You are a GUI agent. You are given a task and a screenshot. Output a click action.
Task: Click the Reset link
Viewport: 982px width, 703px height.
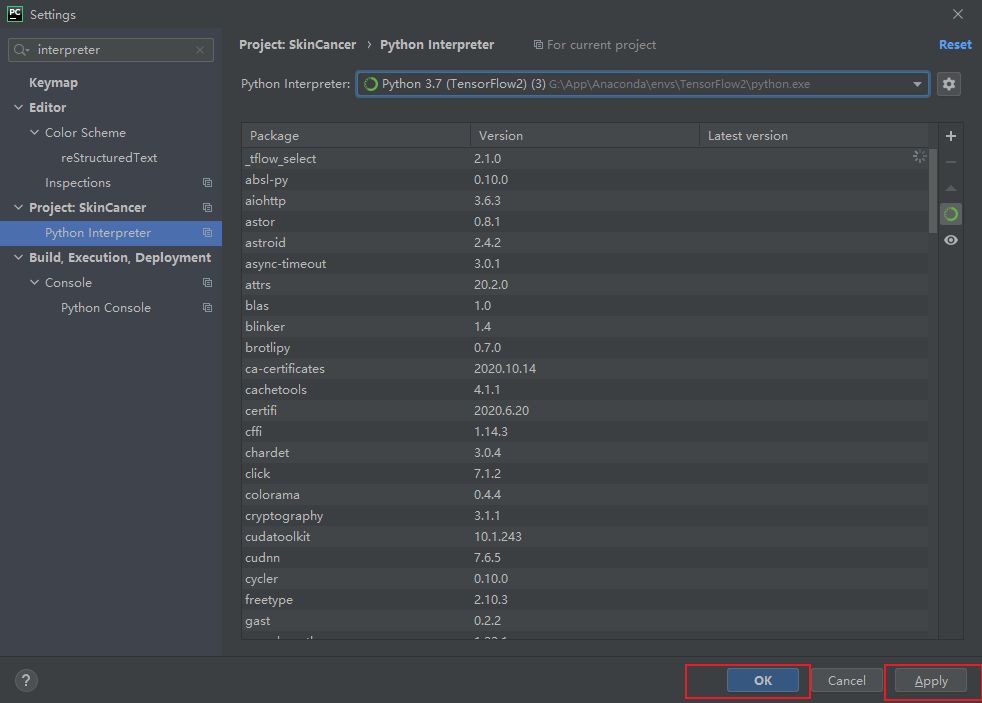click(x=954, y=45)
